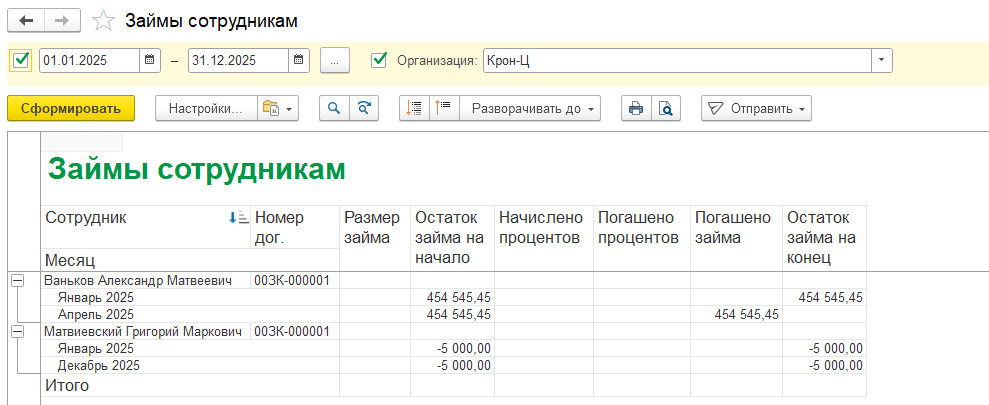The width and height of the screenshot is (989, 405).
Task: Click the Сформировать button
Action: 71,109
